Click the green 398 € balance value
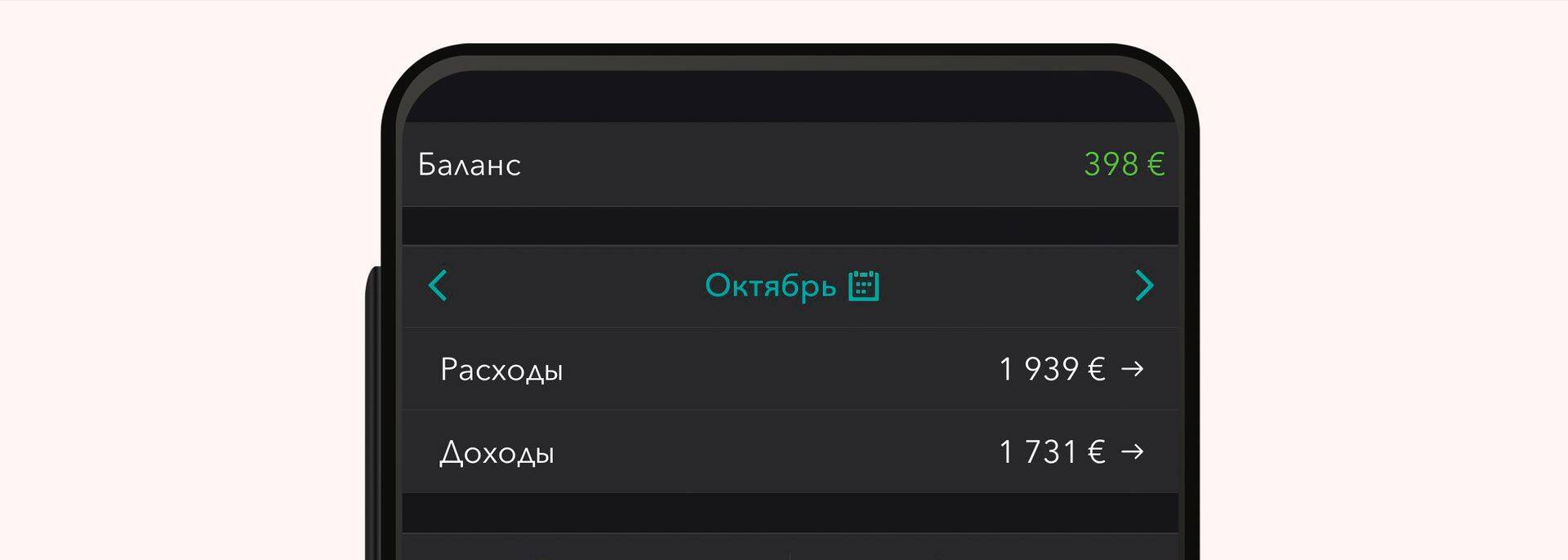The width and height of the screenshot is (1568, 560). click(1125, 165)
